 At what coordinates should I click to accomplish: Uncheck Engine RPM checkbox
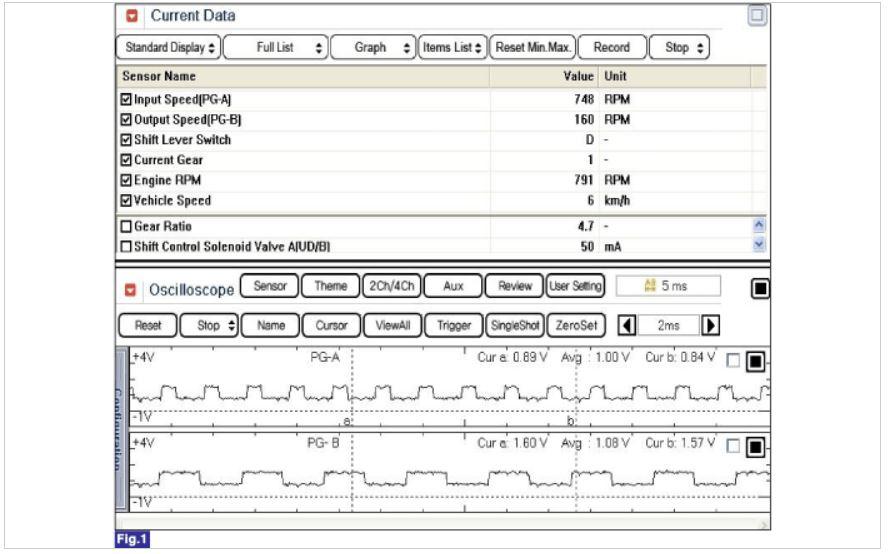[126, 181]
